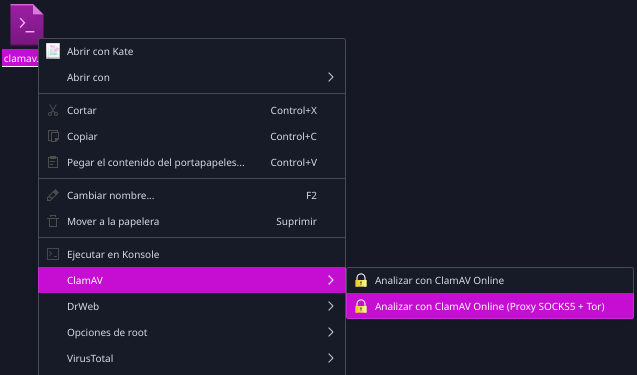Choose Abrir con Kate

[x=192, y=51]
